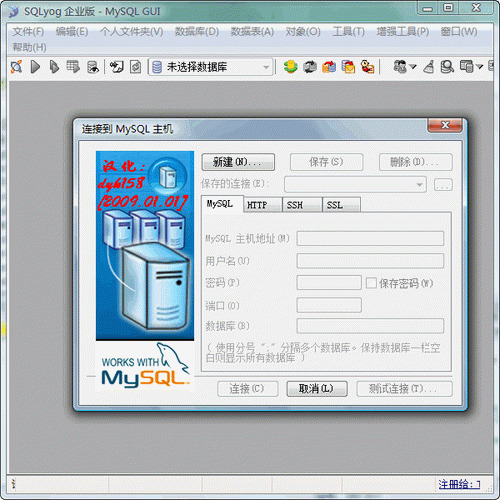The width and height of the screenshot is (500, 500).
Task: Open the 窗口(W) menu
Action: (459, 32)
